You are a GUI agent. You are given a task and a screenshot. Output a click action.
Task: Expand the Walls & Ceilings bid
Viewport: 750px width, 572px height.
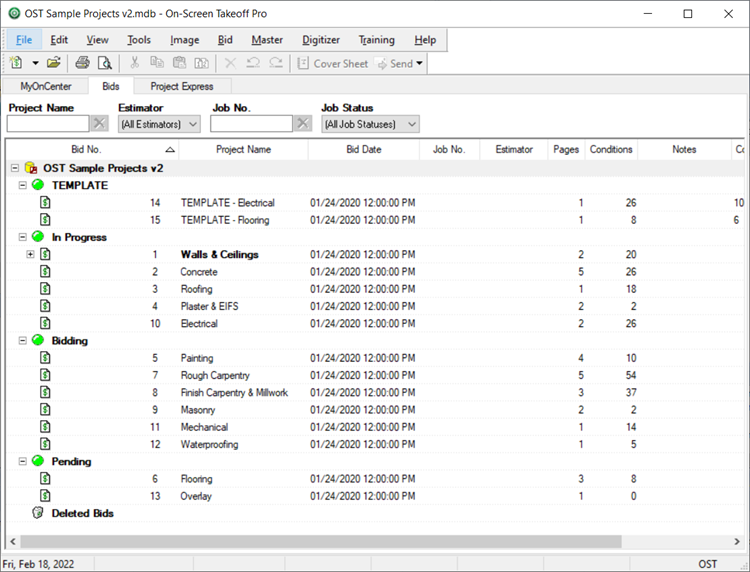pyautogui.click(x=30, y=254)
